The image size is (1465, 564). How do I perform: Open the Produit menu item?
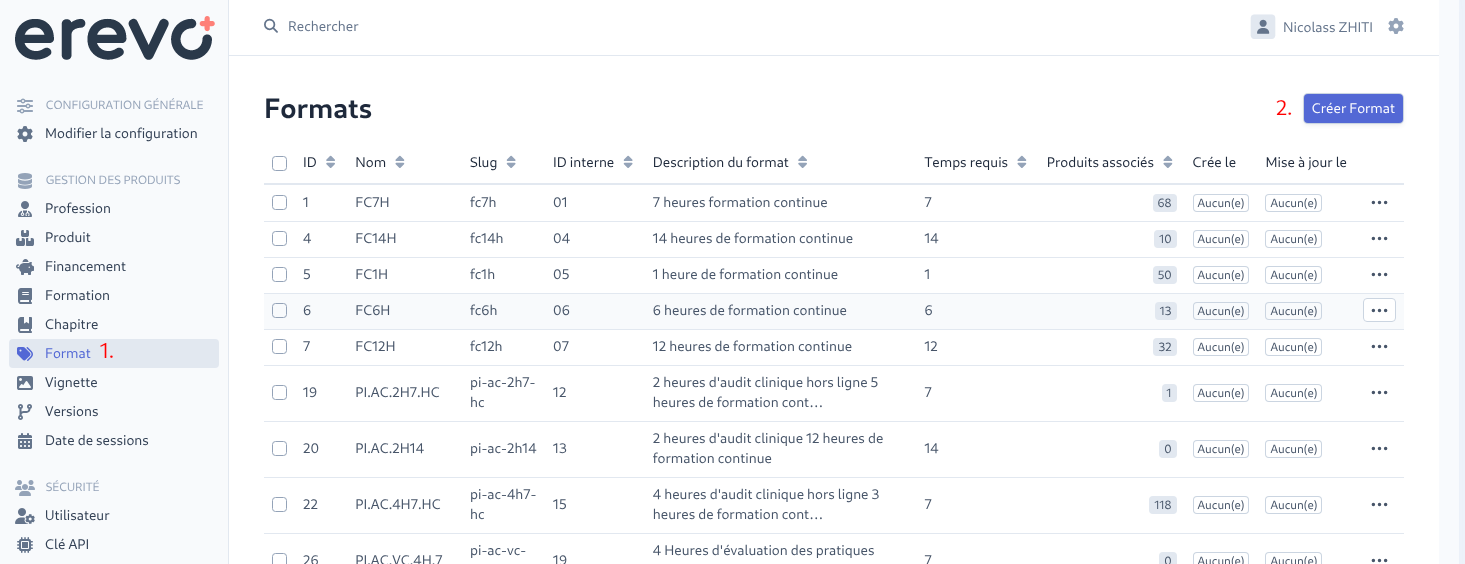(x=68, y=237)
